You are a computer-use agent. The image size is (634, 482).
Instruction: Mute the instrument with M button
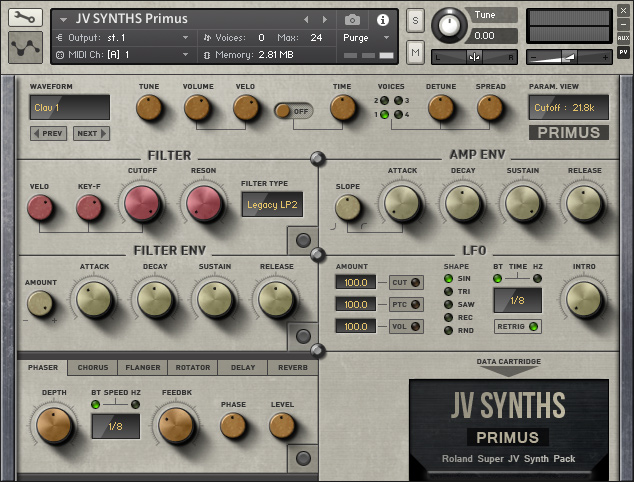point(415,52)
